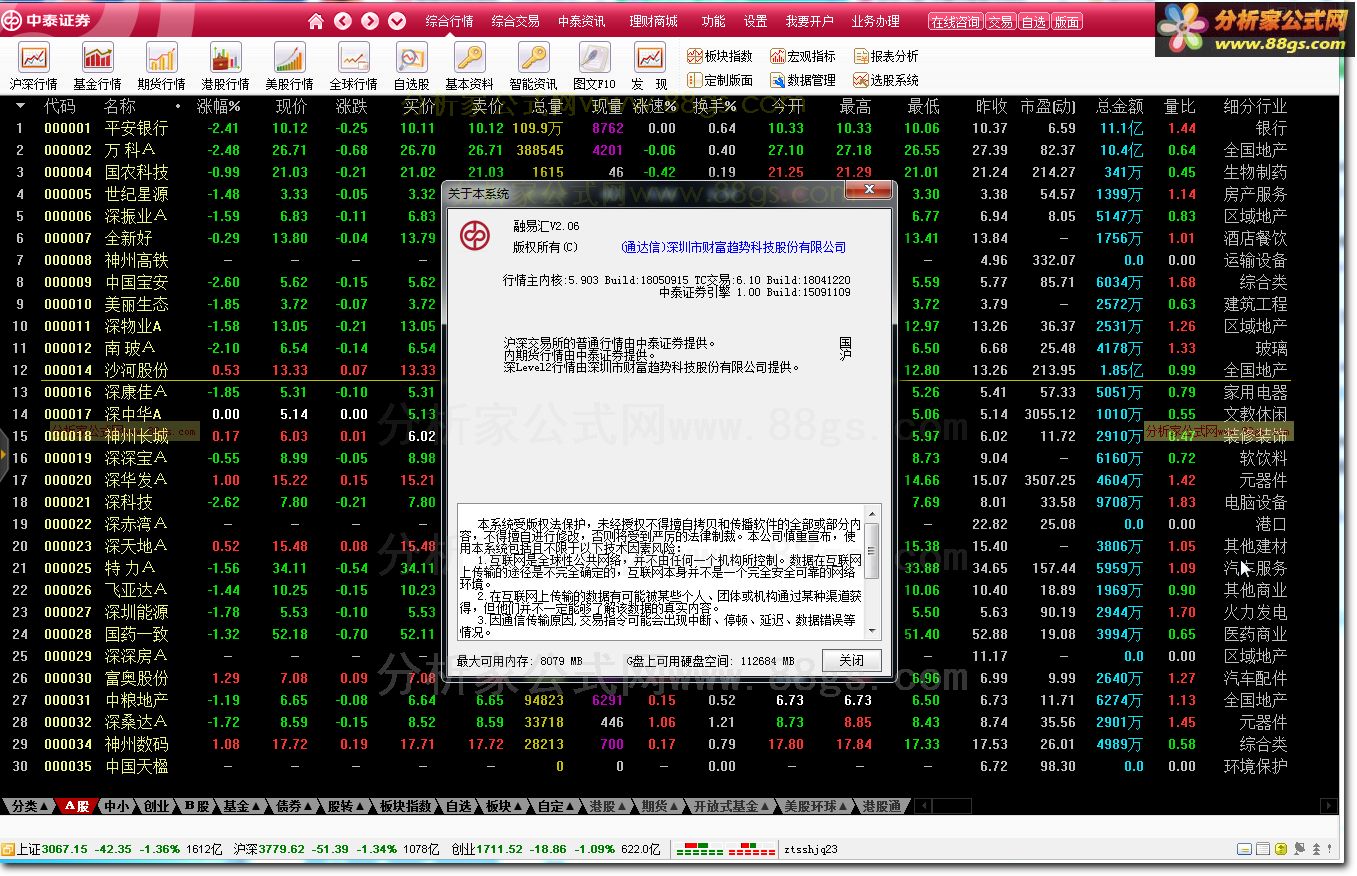This screenshot has height=876, width=1357.
Task: Close the 关于本系统 dialog with X
Action: tap(869, 190)
